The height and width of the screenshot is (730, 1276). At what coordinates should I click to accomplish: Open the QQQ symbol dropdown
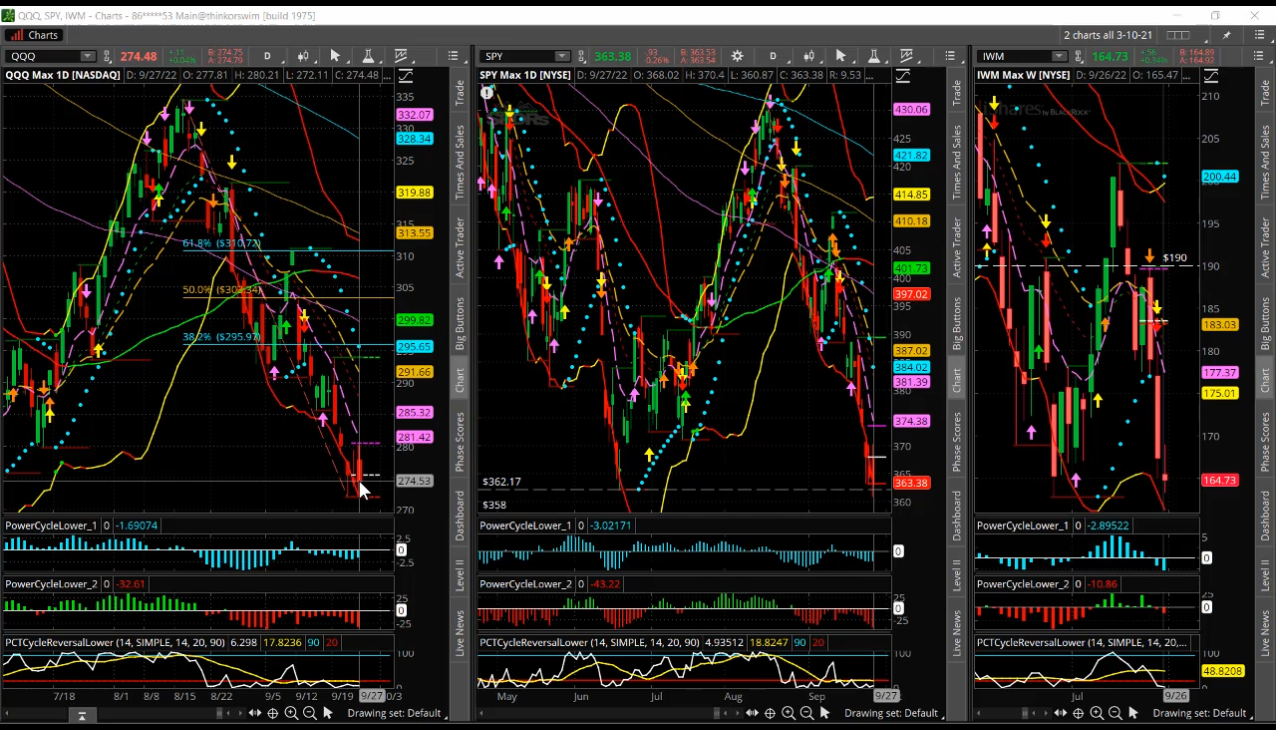pyautogui.click(x=88, y=56)
